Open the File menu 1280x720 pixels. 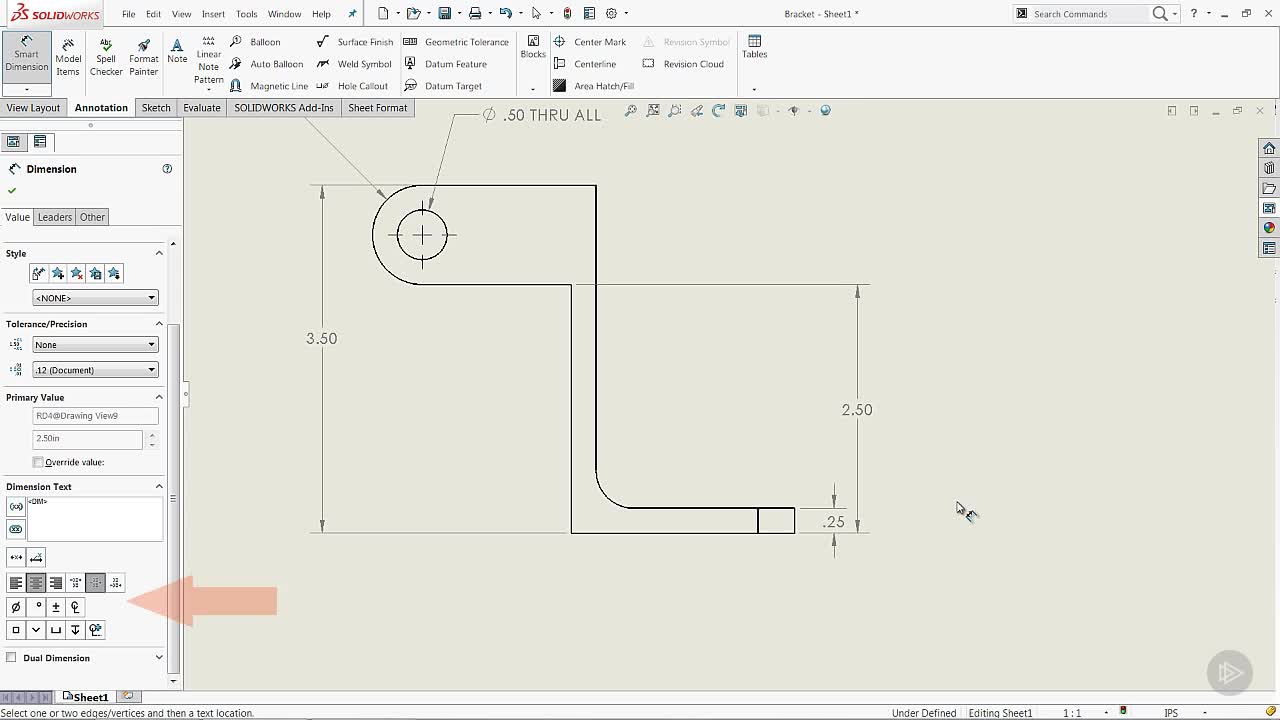pyautogui.click(x=129, y=14)
